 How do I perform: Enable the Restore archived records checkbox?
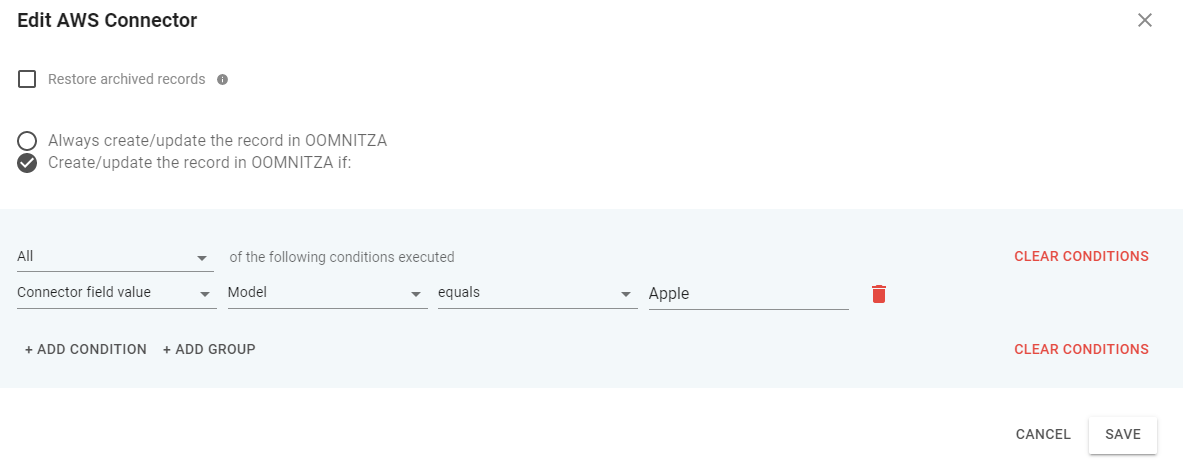point(28,79)
